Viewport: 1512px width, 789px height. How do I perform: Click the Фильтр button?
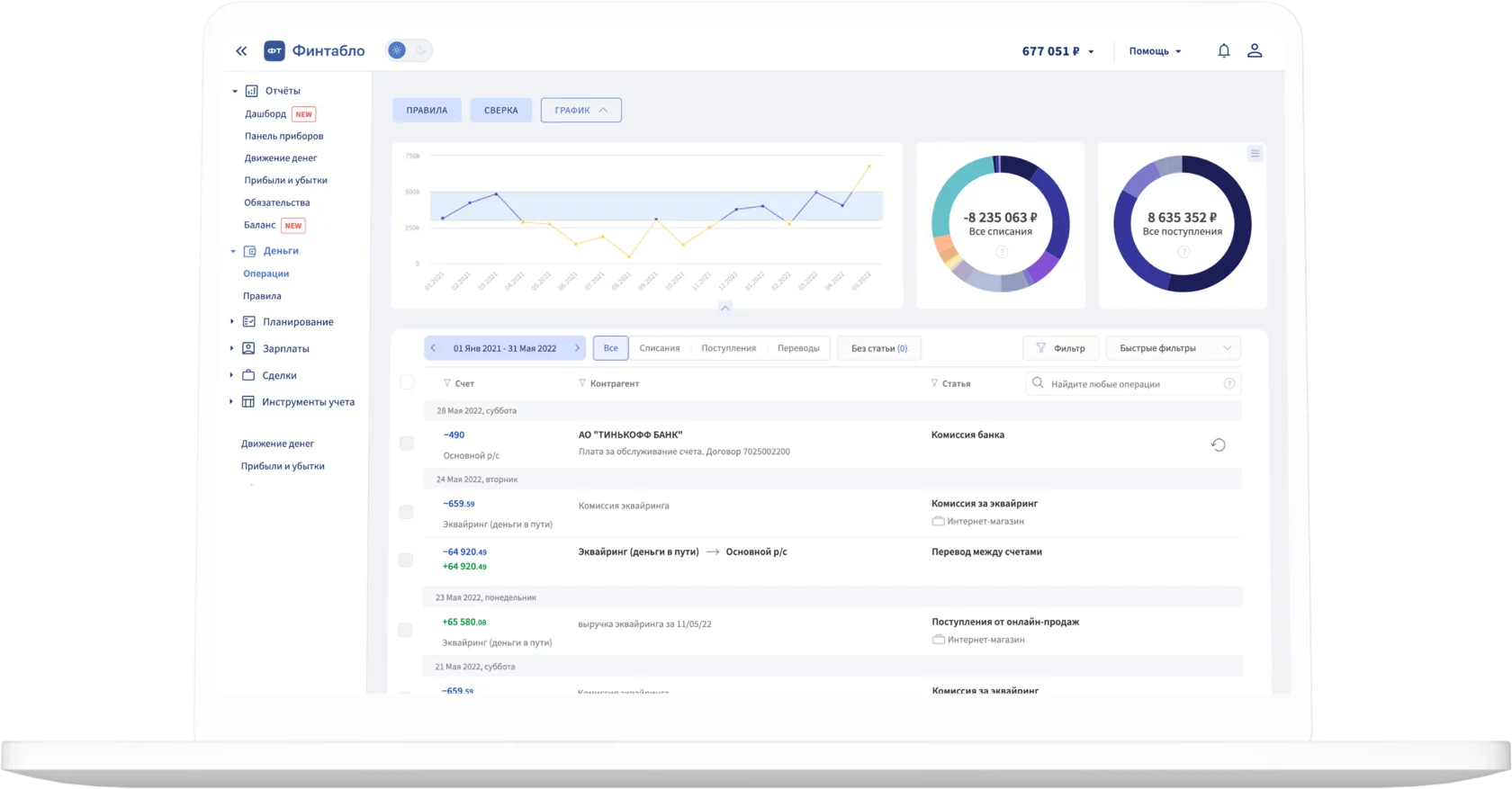click(1060, 348)
